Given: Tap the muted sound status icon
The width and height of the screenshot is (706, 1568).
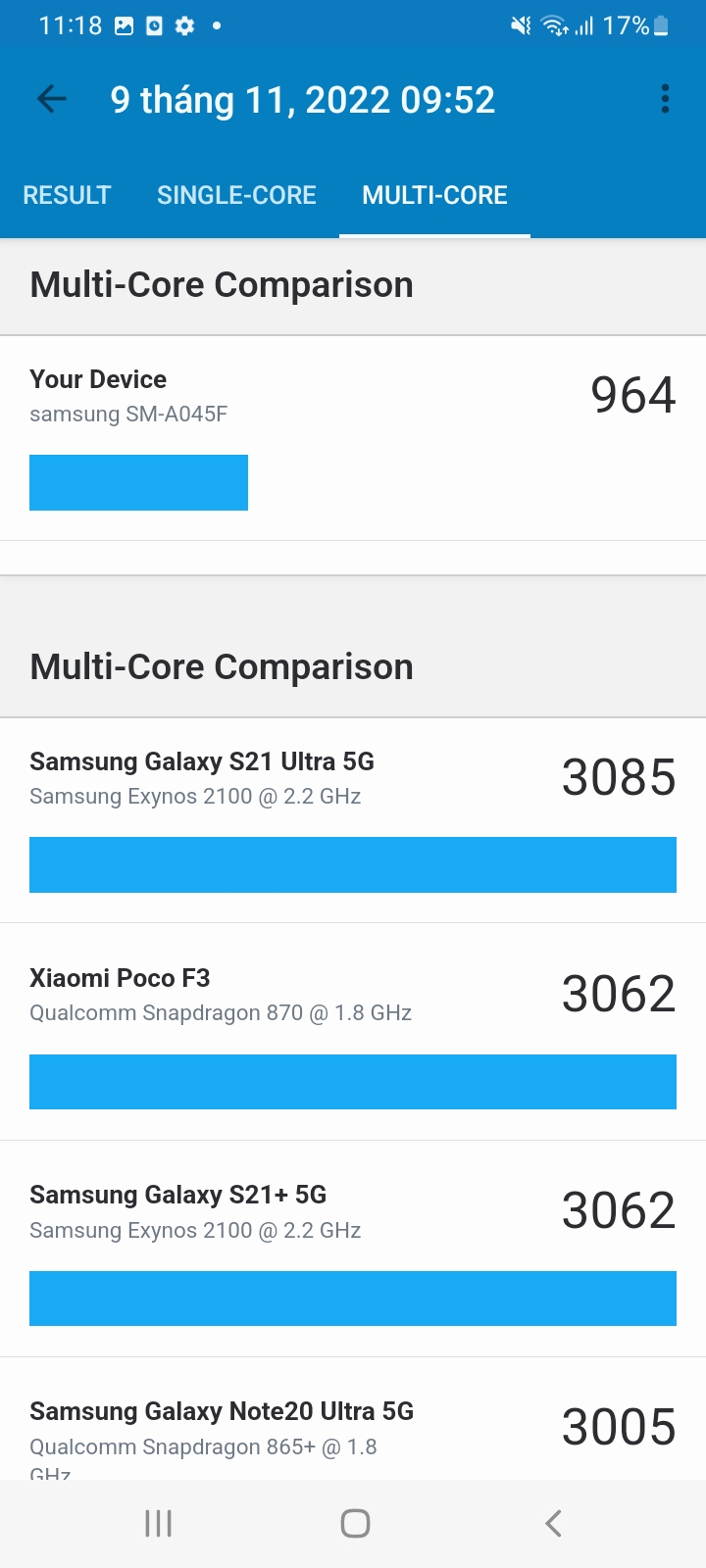Looking at the screenshot, I should (x=521, y=25).
